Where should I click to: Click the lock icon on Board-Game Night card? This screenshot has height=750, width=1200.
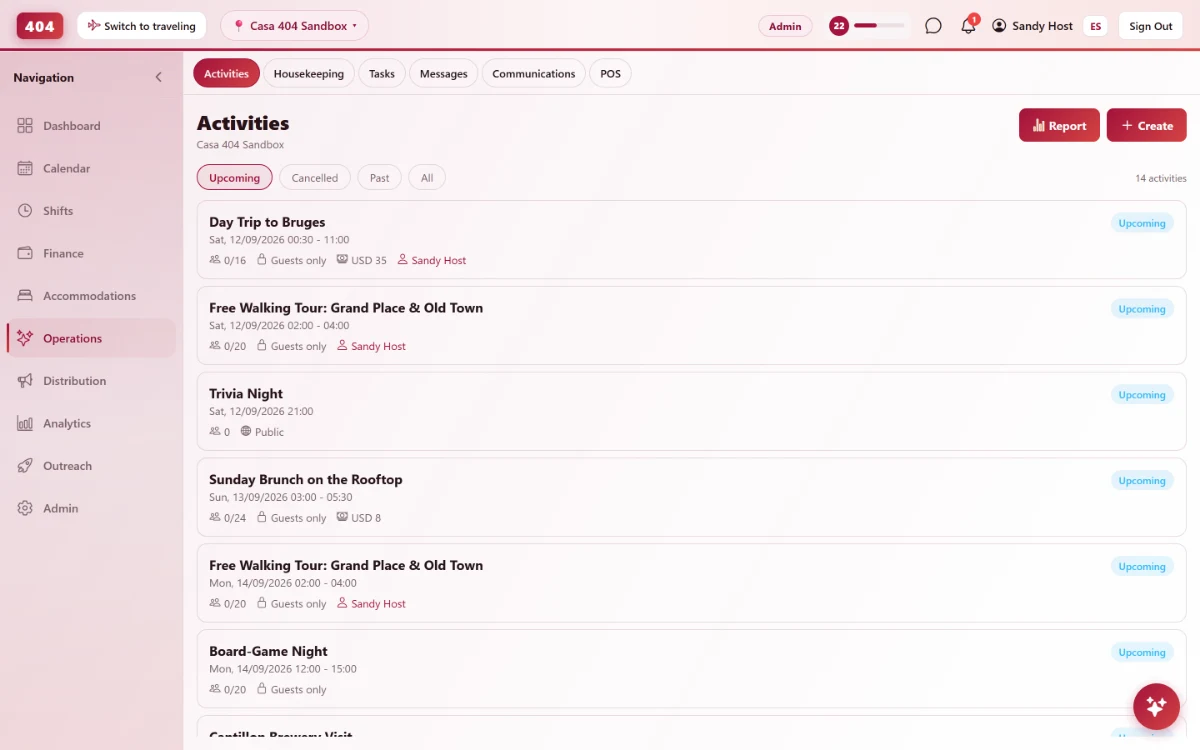pyautogui.click(x=262, y=689)
